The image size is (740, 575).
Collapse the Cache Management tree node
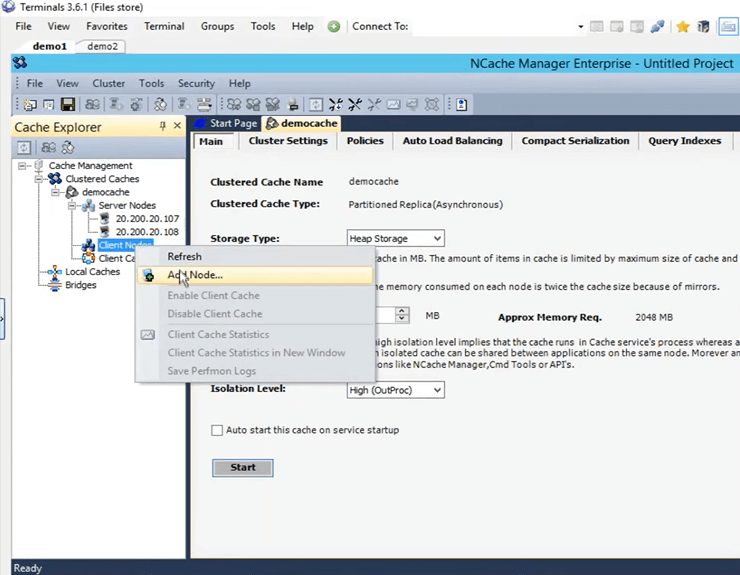[x=22, y=166]
